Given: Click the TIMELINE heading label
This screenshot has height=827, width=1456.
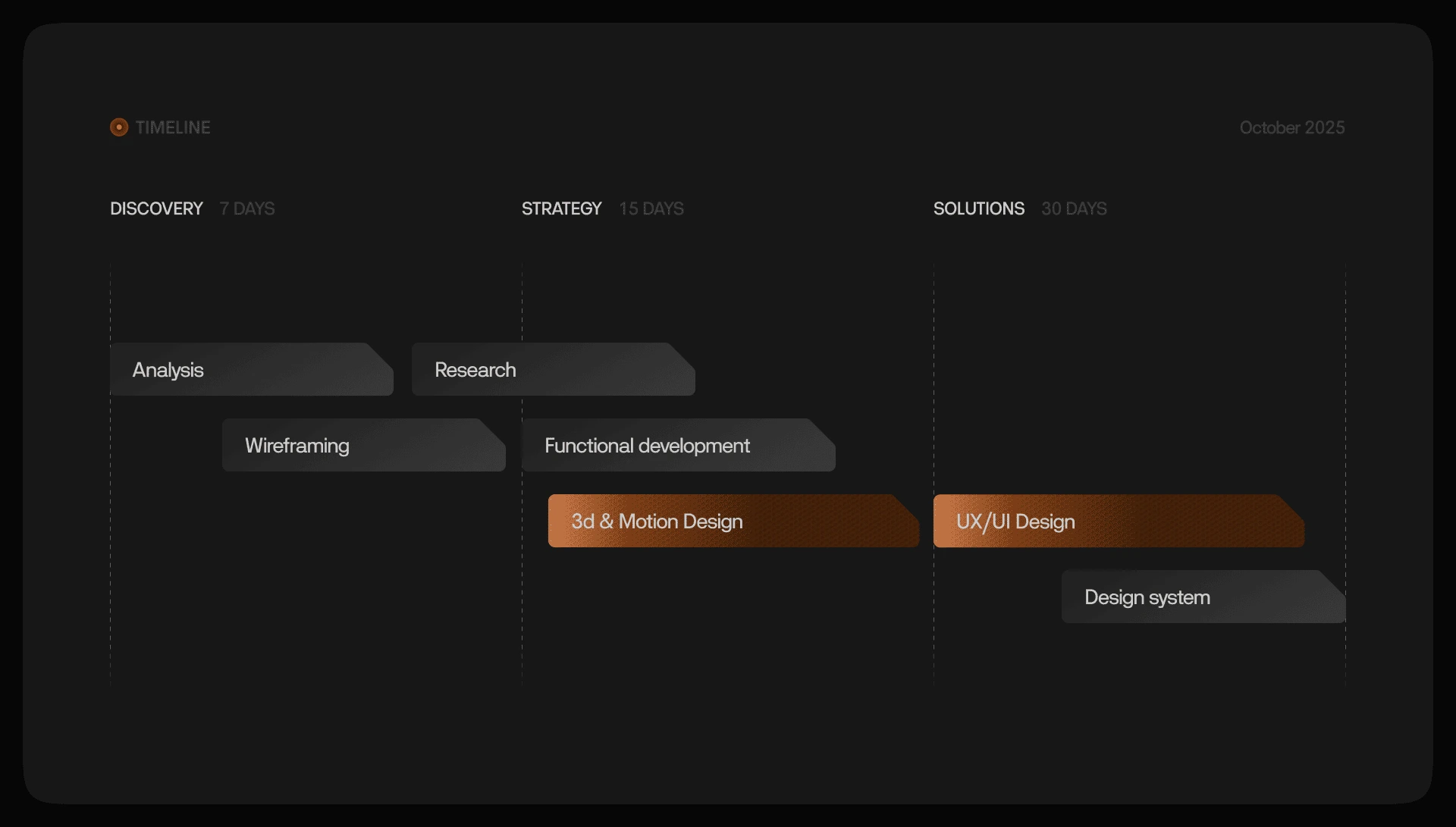Looking at the screenshot, I should tap(173, 127).
